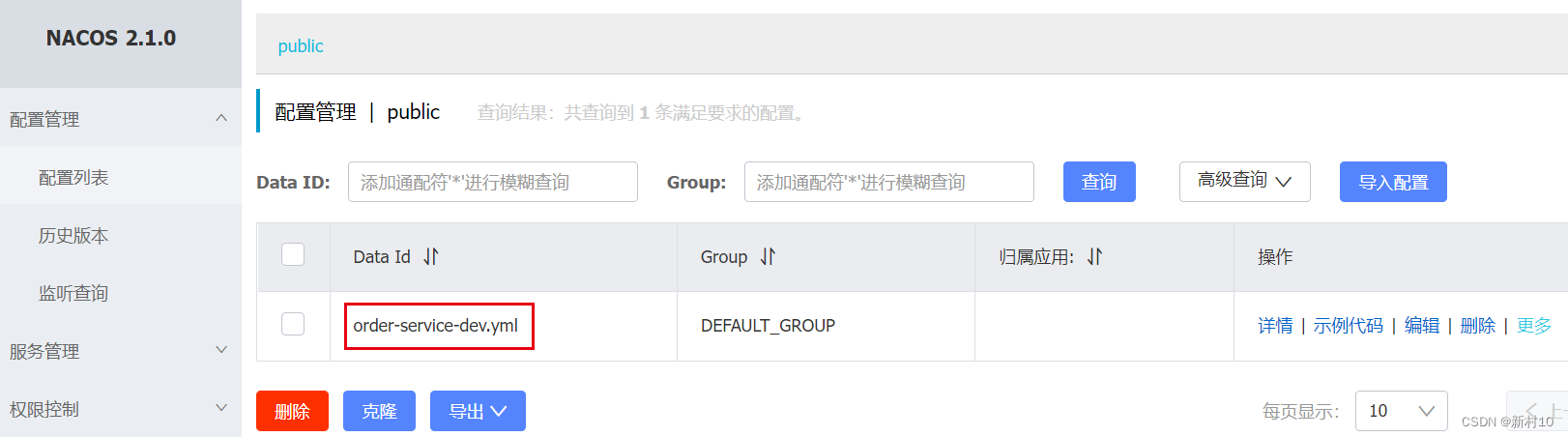Image resolution: width=1568 pixels, height=437 pixels.
Task: Expand the 权限控制 sidebar section
Action: click(x=220, y=408)
